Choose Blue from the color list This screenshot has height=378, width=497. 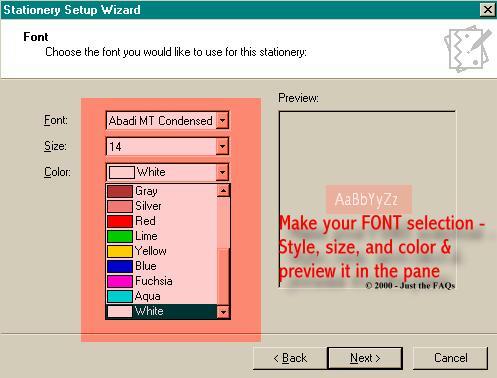click(161, 266)
